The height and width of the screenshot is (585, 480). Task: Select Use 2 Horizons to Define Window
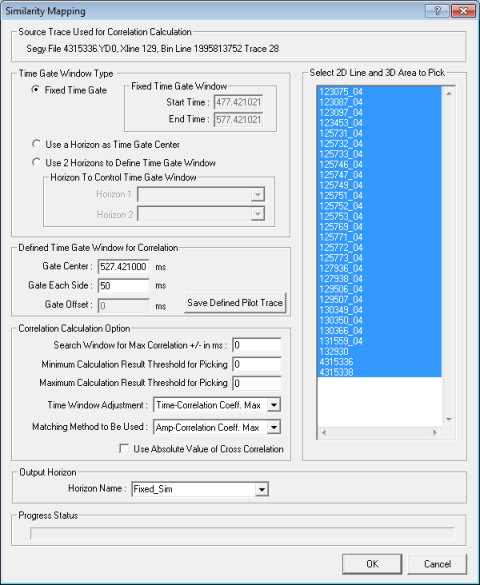[x=36, y=162]
